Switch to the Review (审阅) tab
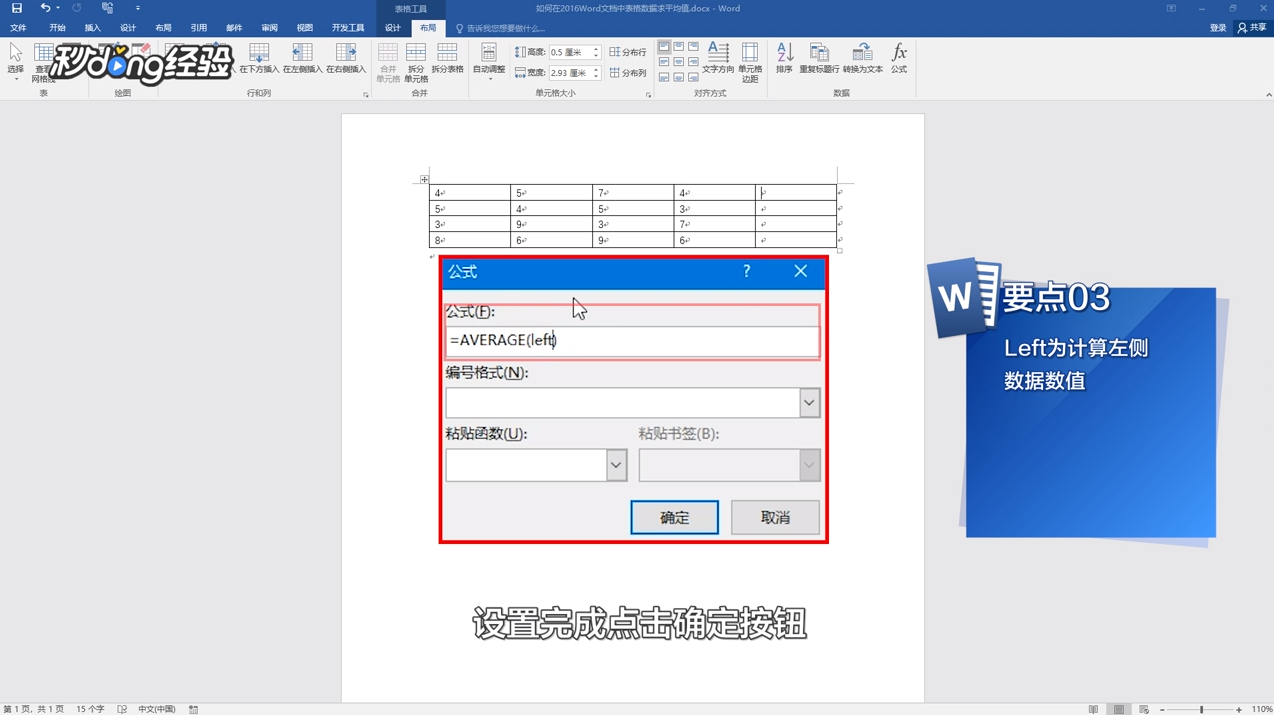The image size is (1274, 715). pyautogui.click(x=269, y=28)
